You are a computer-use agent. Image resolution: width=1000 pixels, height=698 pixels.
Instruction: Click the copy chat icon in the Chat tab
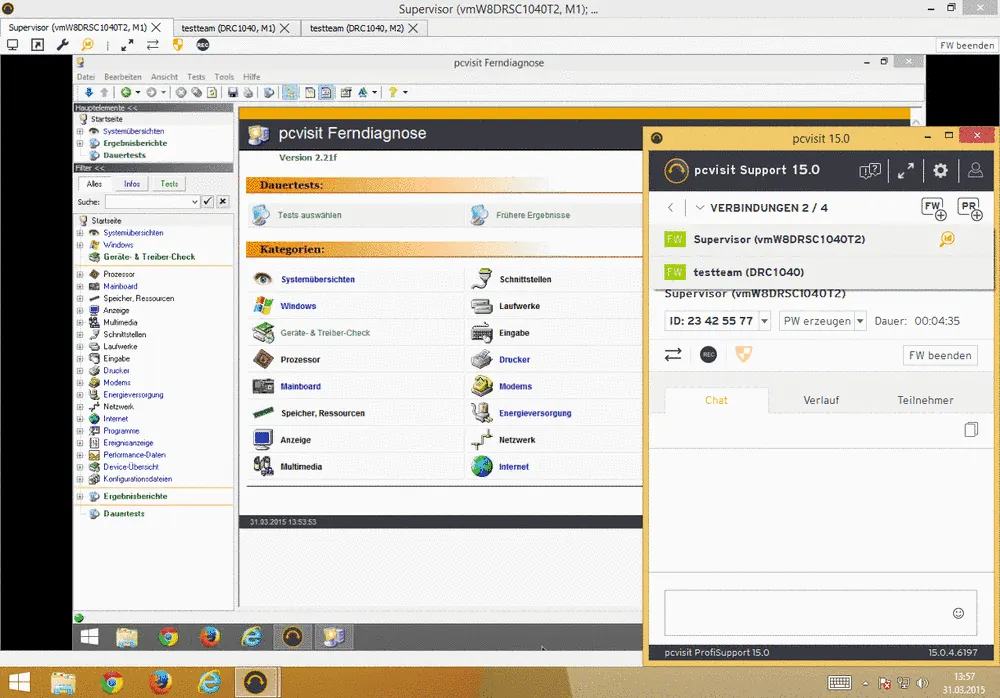pyautogui.click(x=971, y=429)
